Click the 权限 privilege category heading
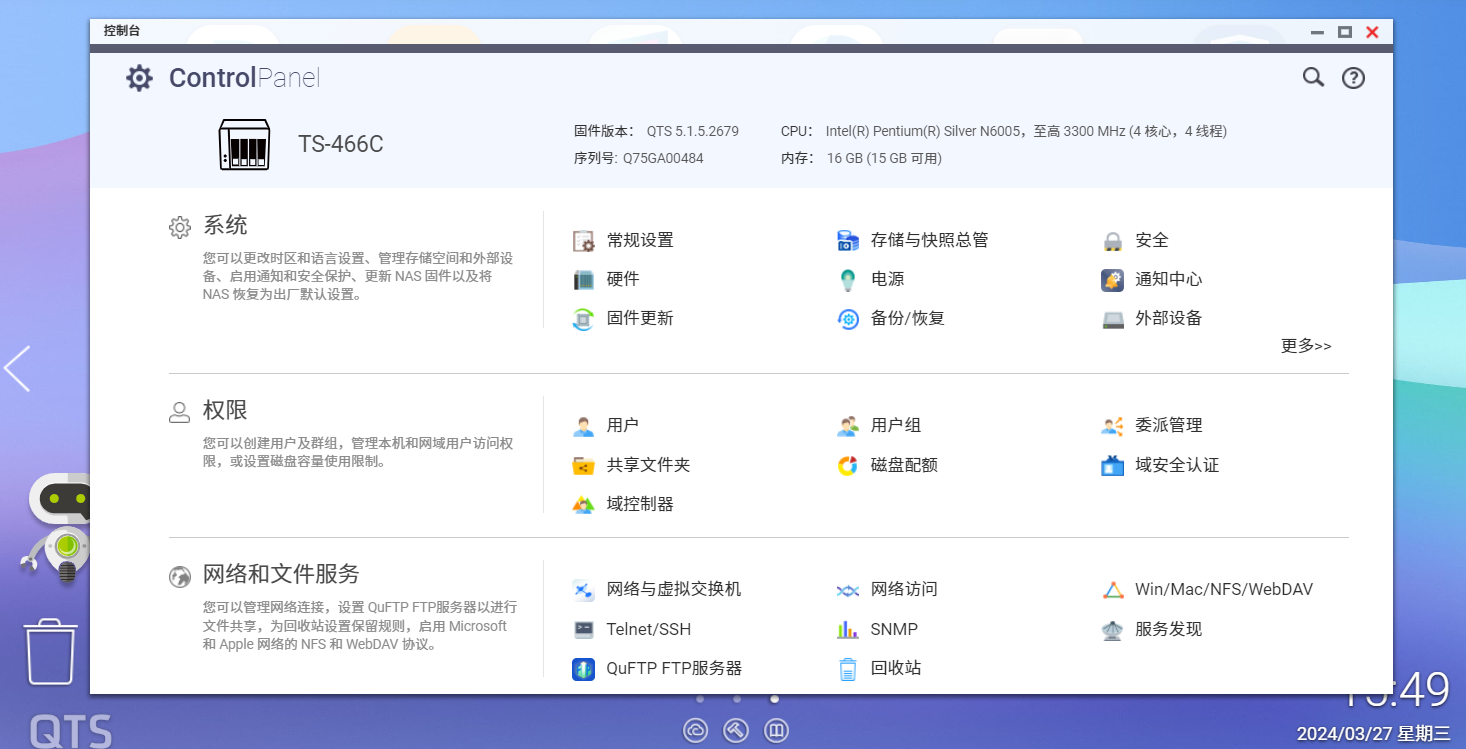This screenshot has width=1466, height=749. pyautogui.click(x=225, y=411)
